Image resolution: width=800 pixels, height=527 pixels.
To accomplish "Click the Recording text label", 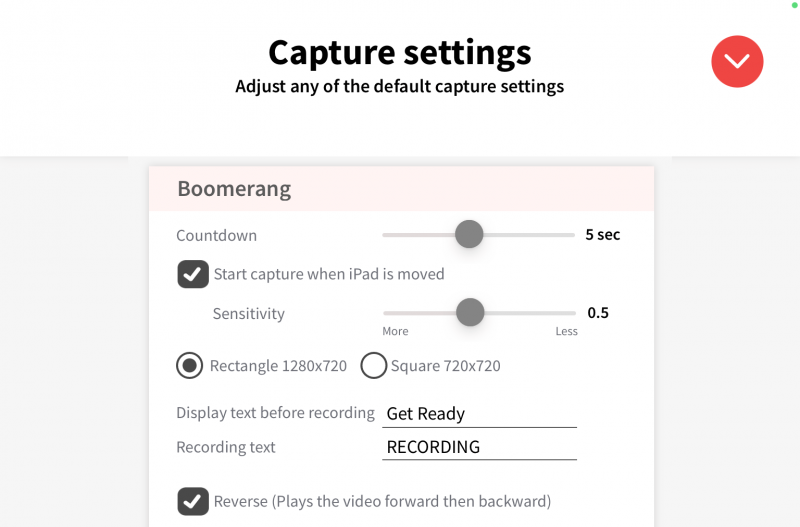I will click(226, 447).
